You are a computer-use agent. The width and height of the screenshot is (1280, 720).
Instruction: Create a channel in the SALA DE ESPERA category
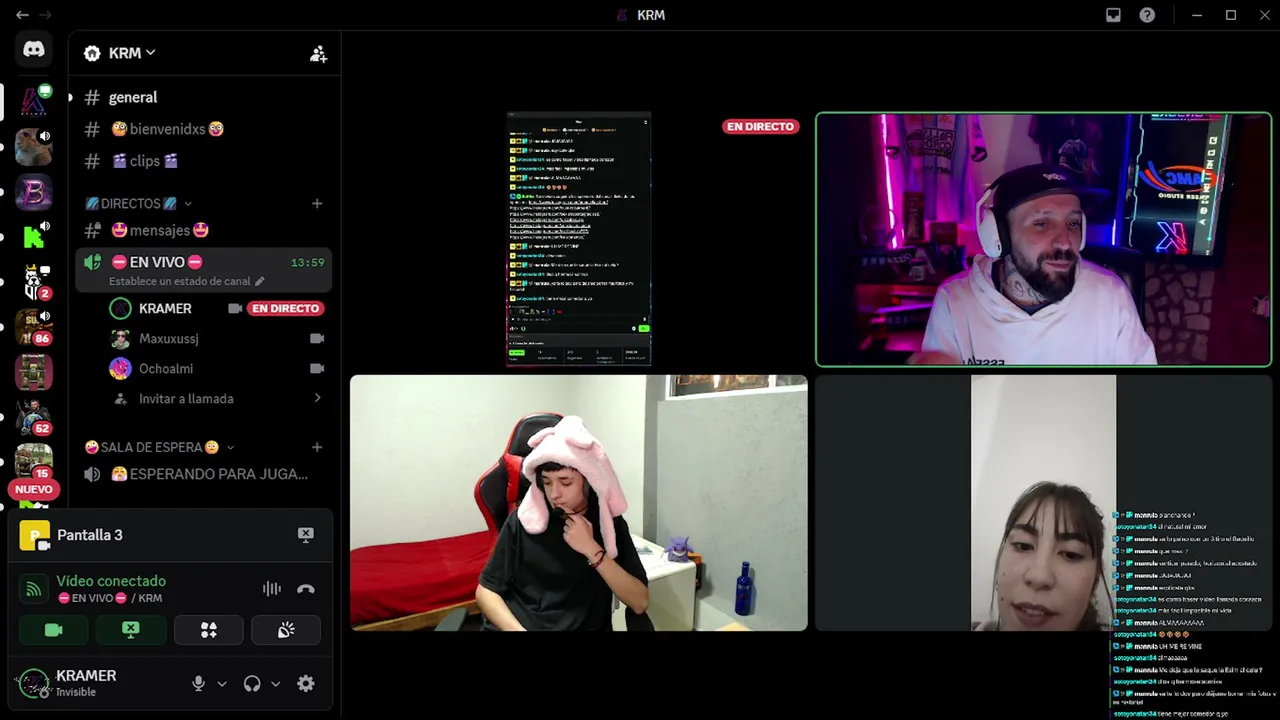[317, 448]
